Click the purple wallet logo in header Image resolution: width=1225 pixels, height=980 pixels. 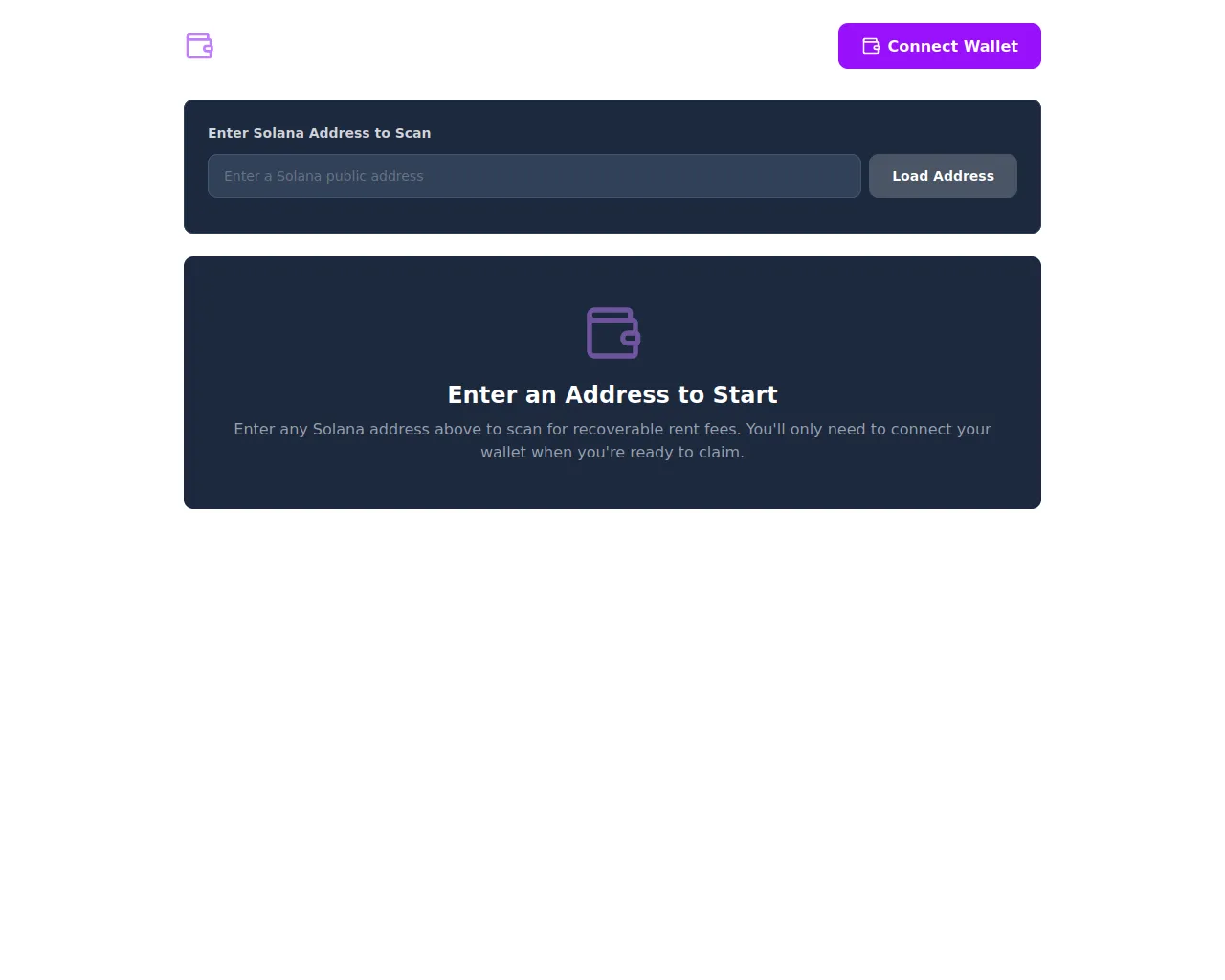199,46
